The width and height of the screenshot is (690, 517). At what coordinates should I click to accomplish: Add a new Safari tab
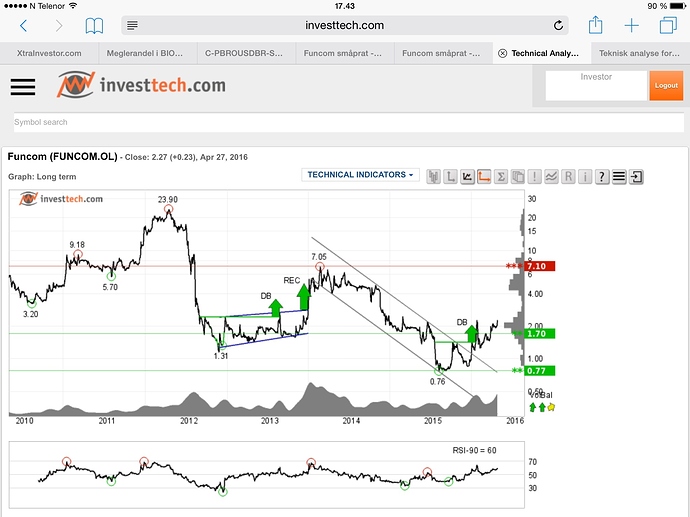pyautogui.click(x=631, y=26)
